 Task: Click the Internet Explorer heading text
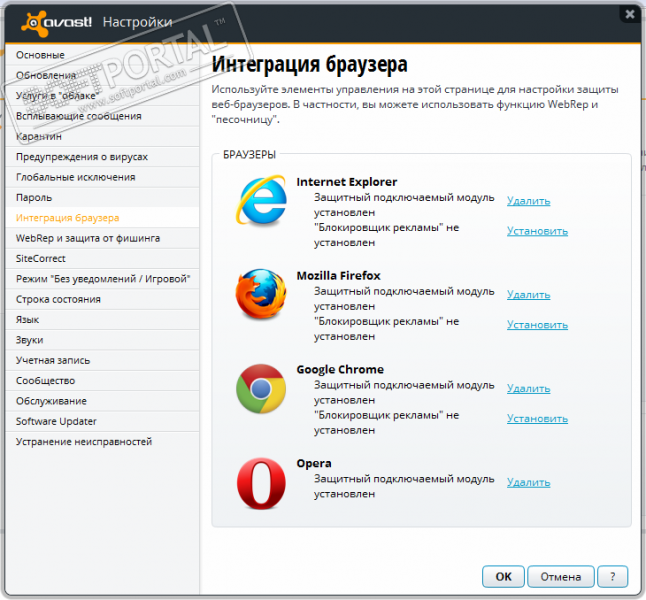click(346, 182)
